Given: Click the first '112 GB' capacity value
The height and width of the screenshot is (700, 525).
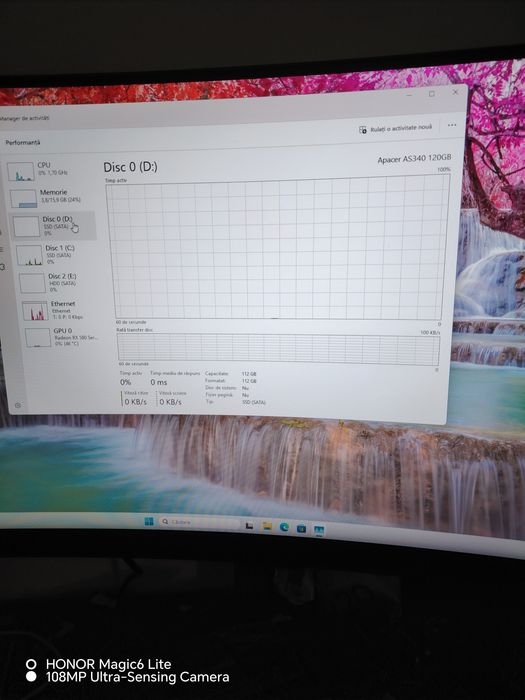Looking at the screenshot, I should point(249,374).
